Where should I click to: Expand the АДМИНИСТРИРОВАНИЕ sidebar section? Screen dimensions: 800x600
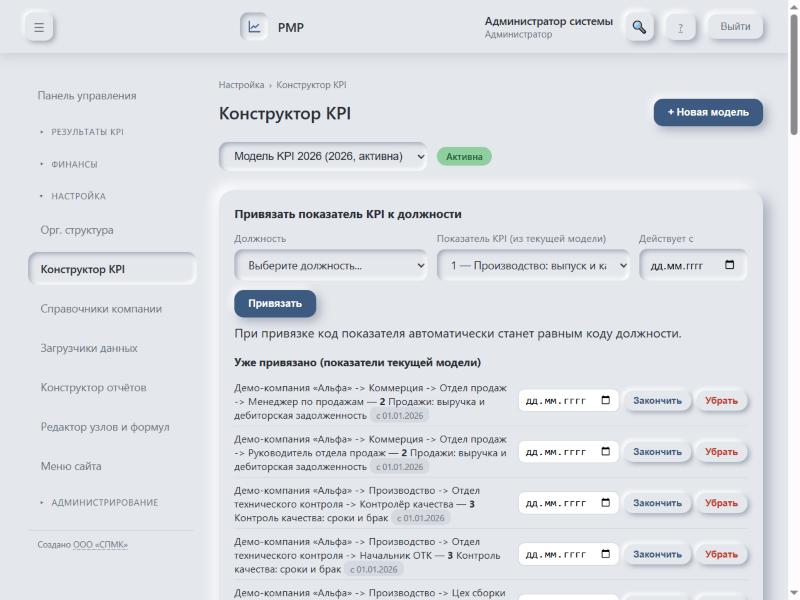tap(105, 503)
